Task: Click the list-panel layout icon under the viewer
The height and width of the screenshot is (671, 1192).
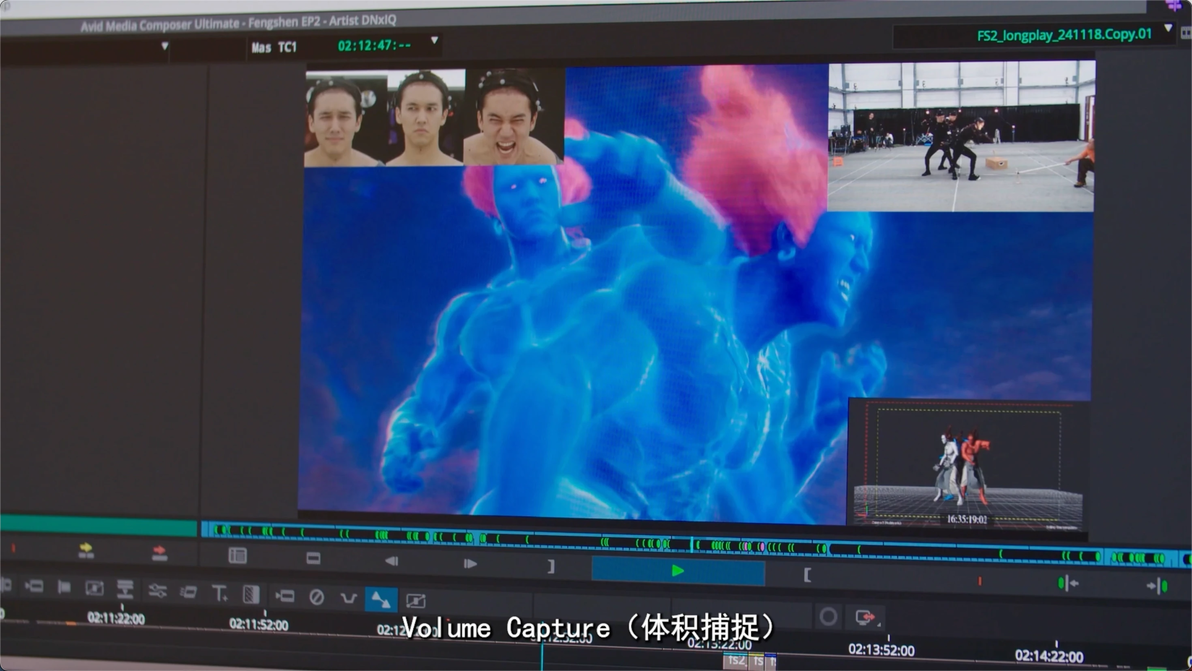Action: tap(237, 555)
